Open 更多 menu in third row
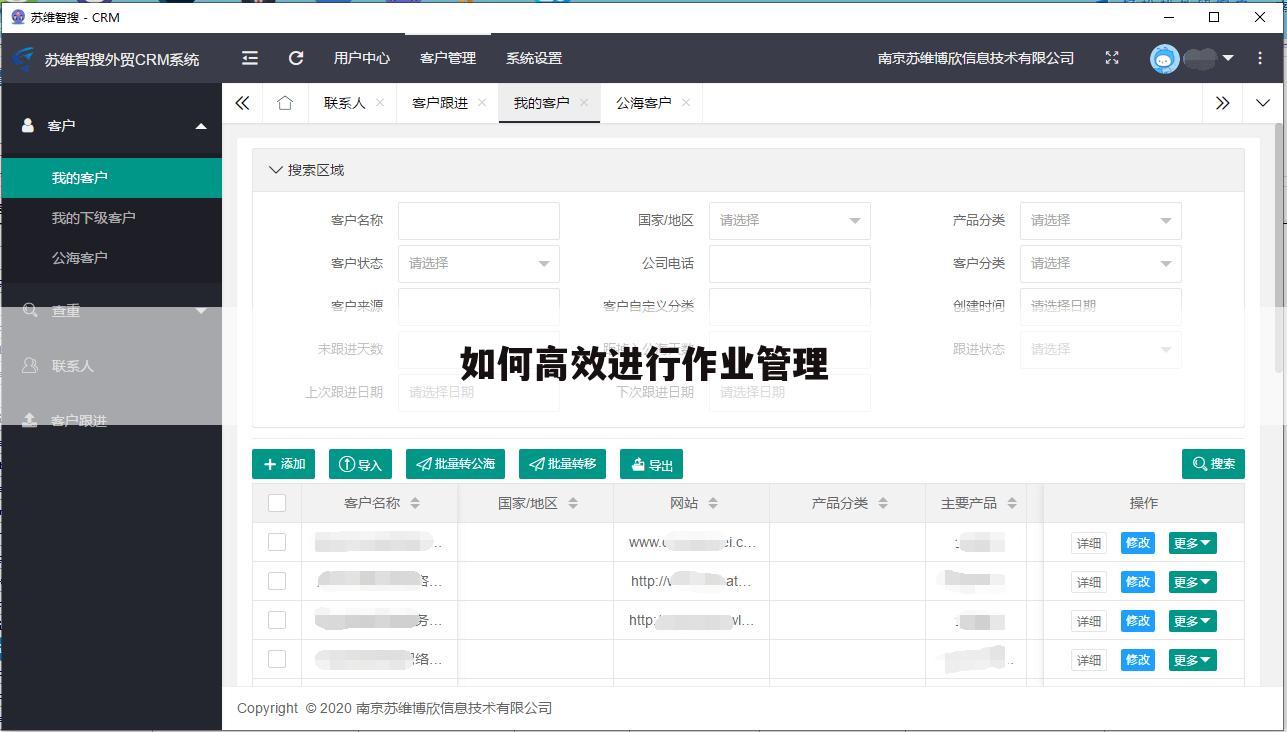Screen dimensions: 1287x732 pyautogui.click(x=1192, y=621)
